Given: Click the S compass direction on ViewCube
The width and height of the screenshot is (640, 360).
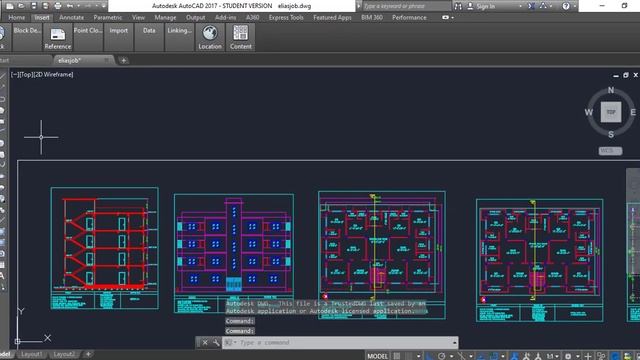Looking at the screenshot, I should (x=611, y=134).
